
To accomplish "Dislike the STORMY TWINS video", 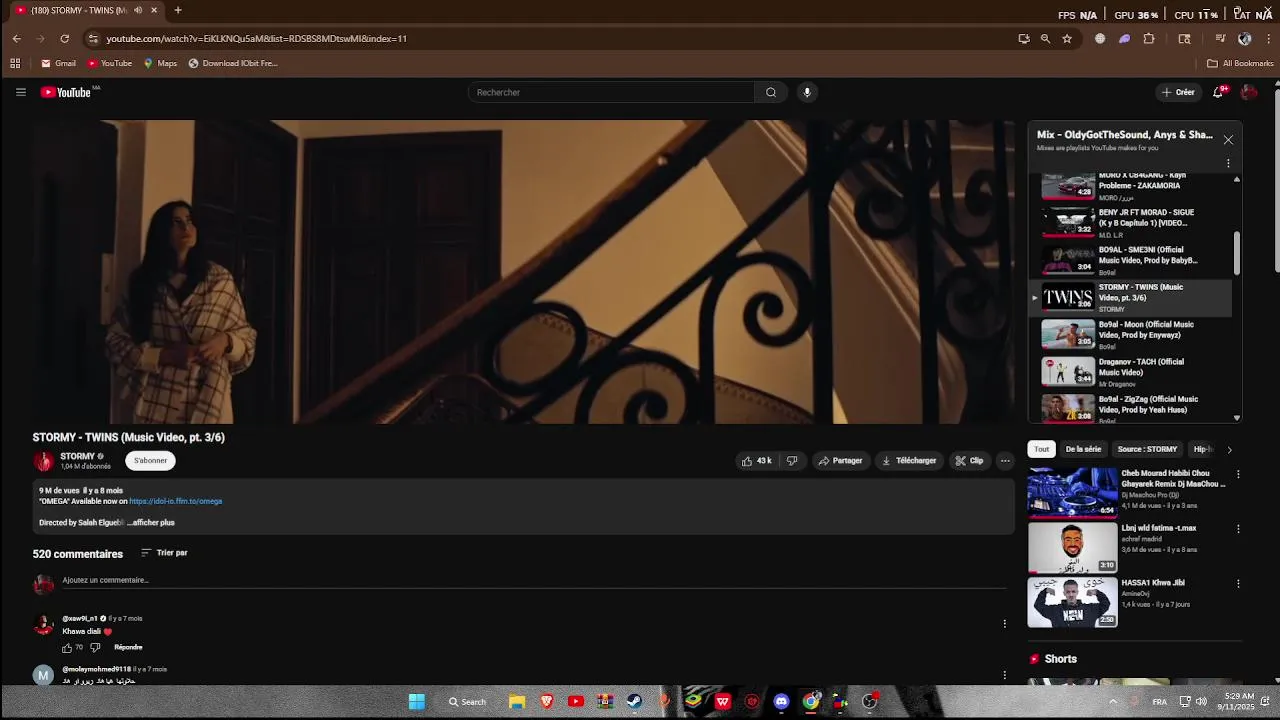I will coord(792,461).
